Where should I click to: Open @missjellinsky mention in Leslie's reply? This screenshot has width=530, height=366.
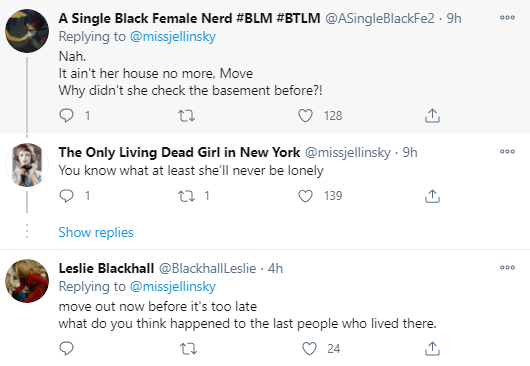(173, 287)
